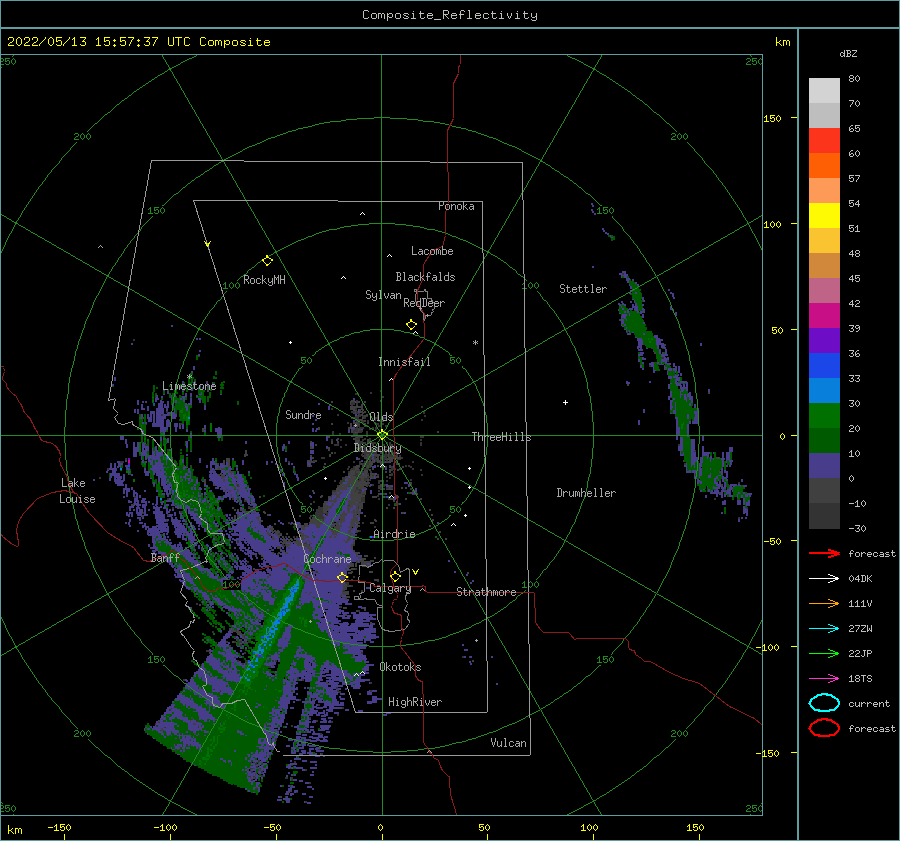Screen dimensions: 900x841
Task: Click the Calgary city label
Action: tap(390, 588)
